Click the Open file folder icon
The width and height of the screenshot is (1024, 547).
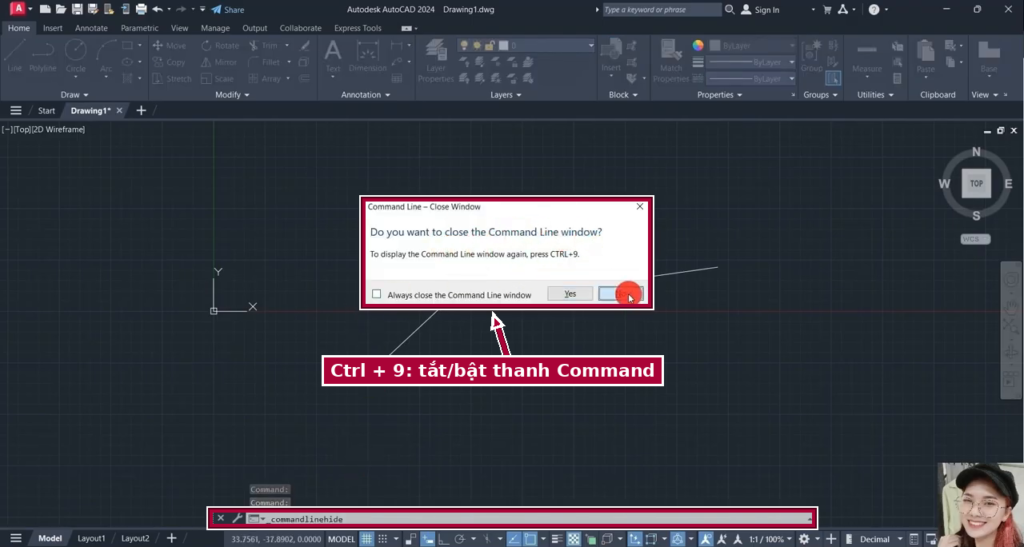pyautogui.click(x=61, y=10)
